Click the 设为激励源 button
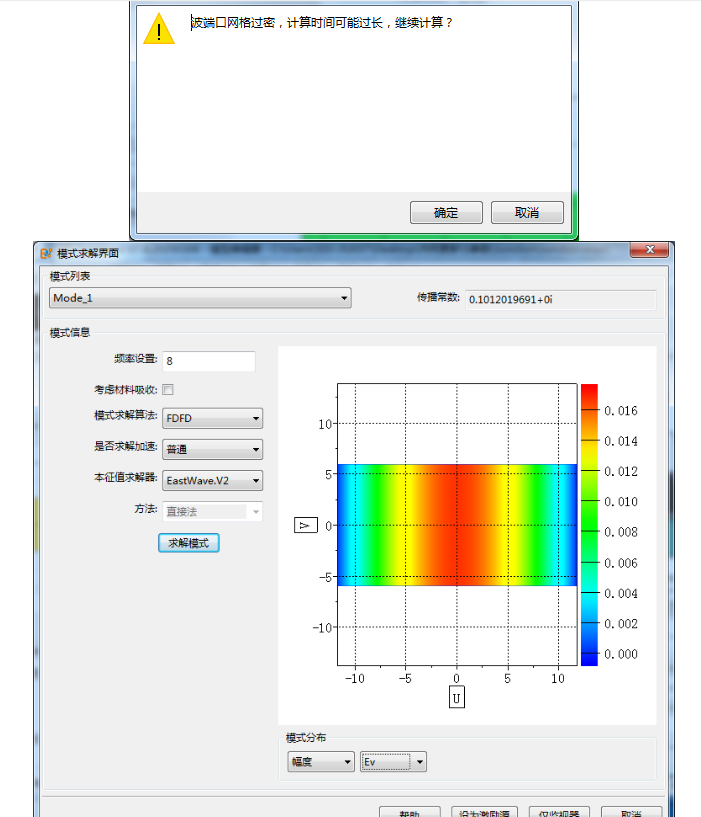 tap(484, 813)
